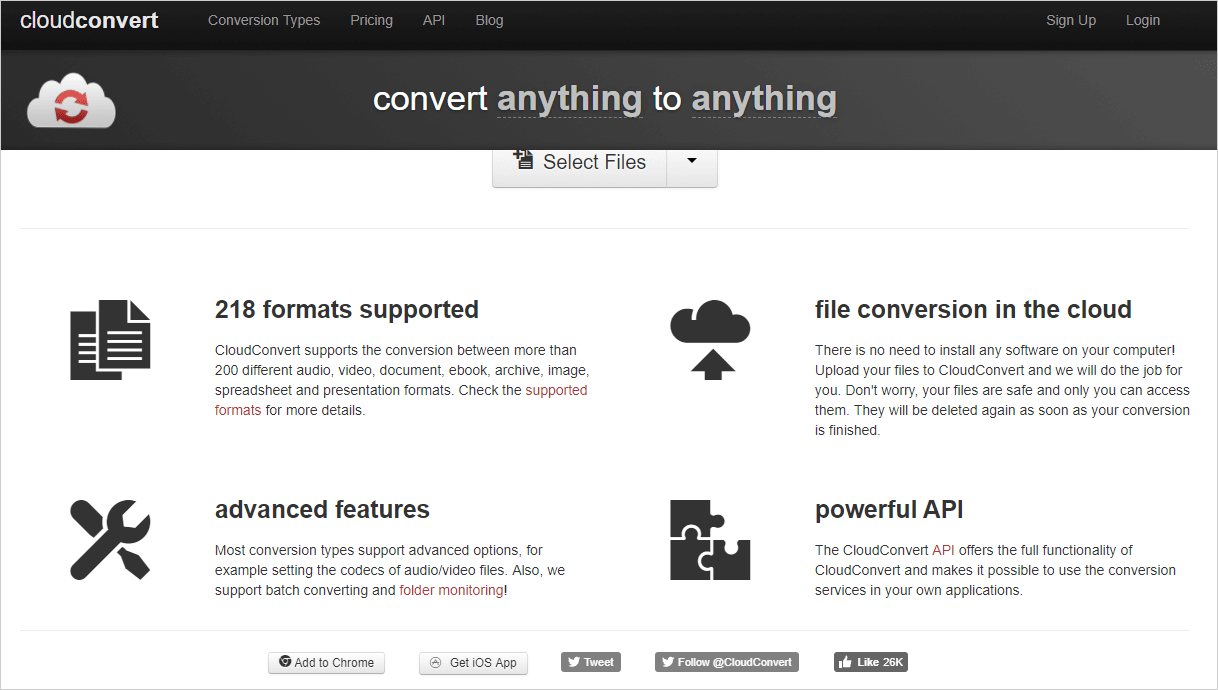The height and width of the screenshot is (690, 1218).
Task: Go to the Pricing page
Action: 371,20
